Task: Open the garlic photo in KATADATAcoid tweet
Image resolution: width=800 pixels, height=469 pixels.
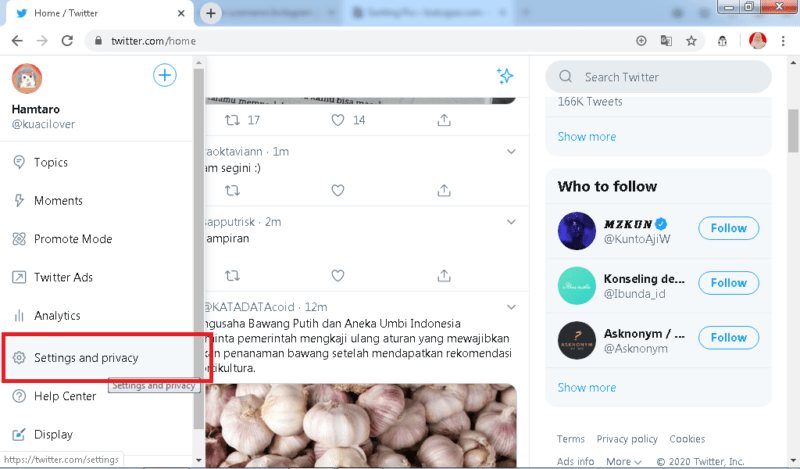Action: tap(361, 425)
